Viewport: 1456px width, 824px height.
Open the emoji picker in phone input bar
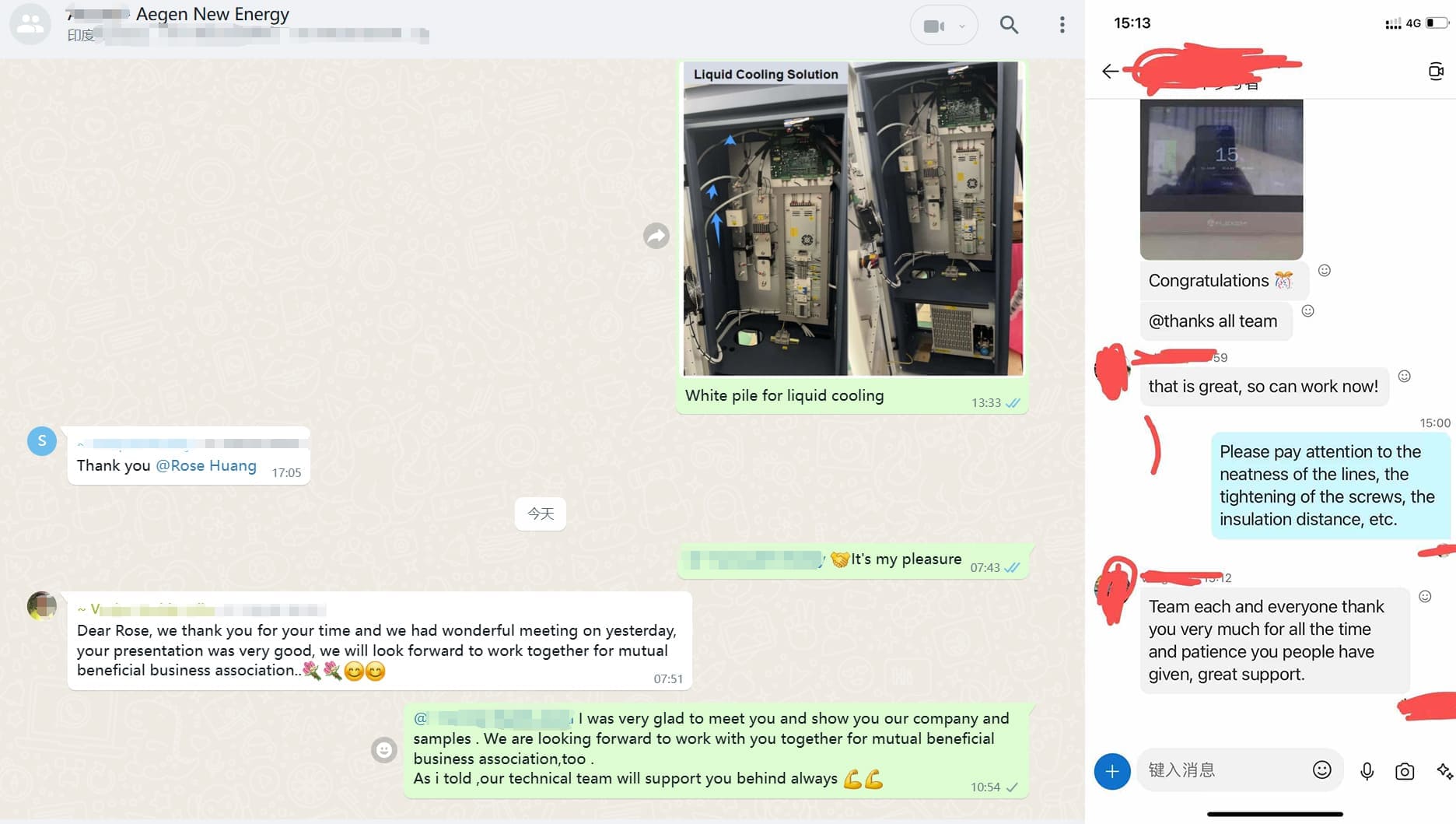pos(1321,770)
